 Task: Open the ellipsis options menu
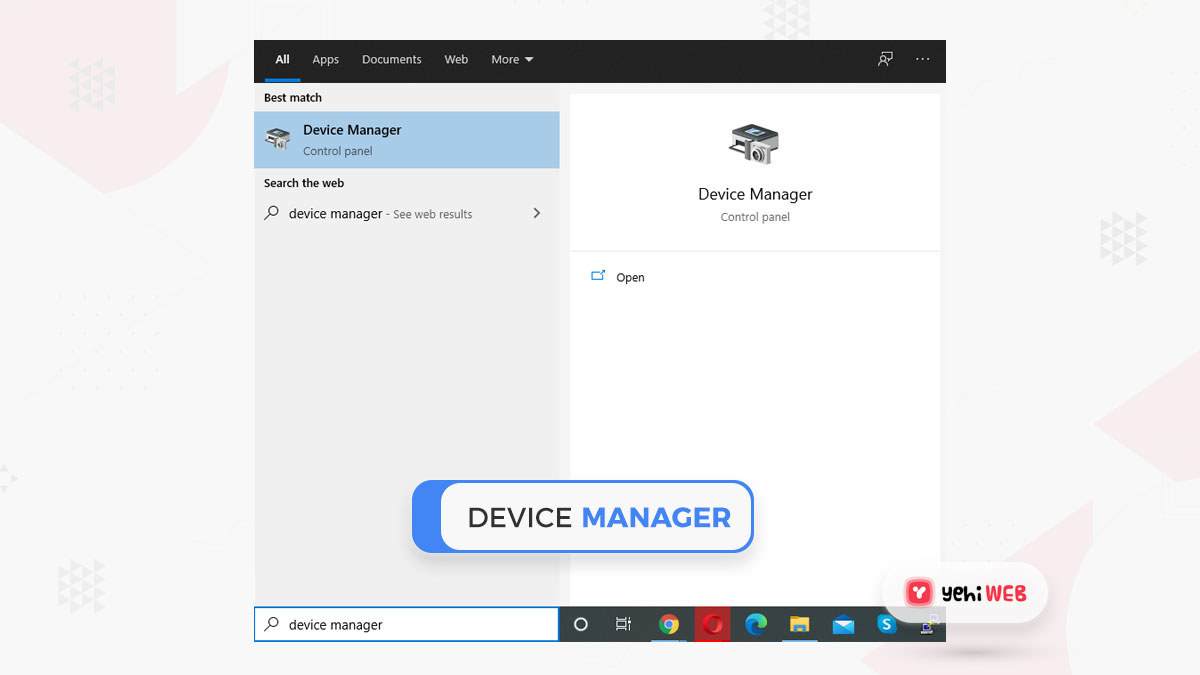pyautogui.click(x=922, y=59)
